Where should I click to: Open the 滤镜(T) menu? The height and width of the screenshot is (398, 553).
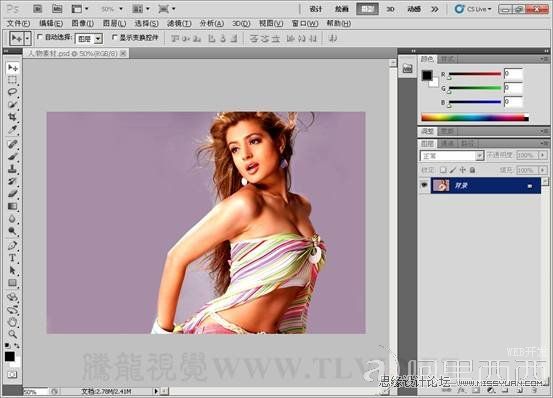(179, 24)
